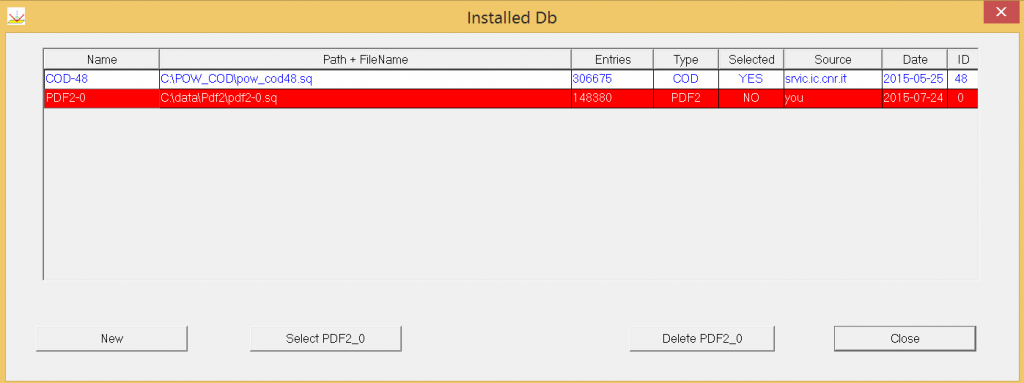1024x383 pixels.
Task: Click the ID column header
Action: coord(963,59)
